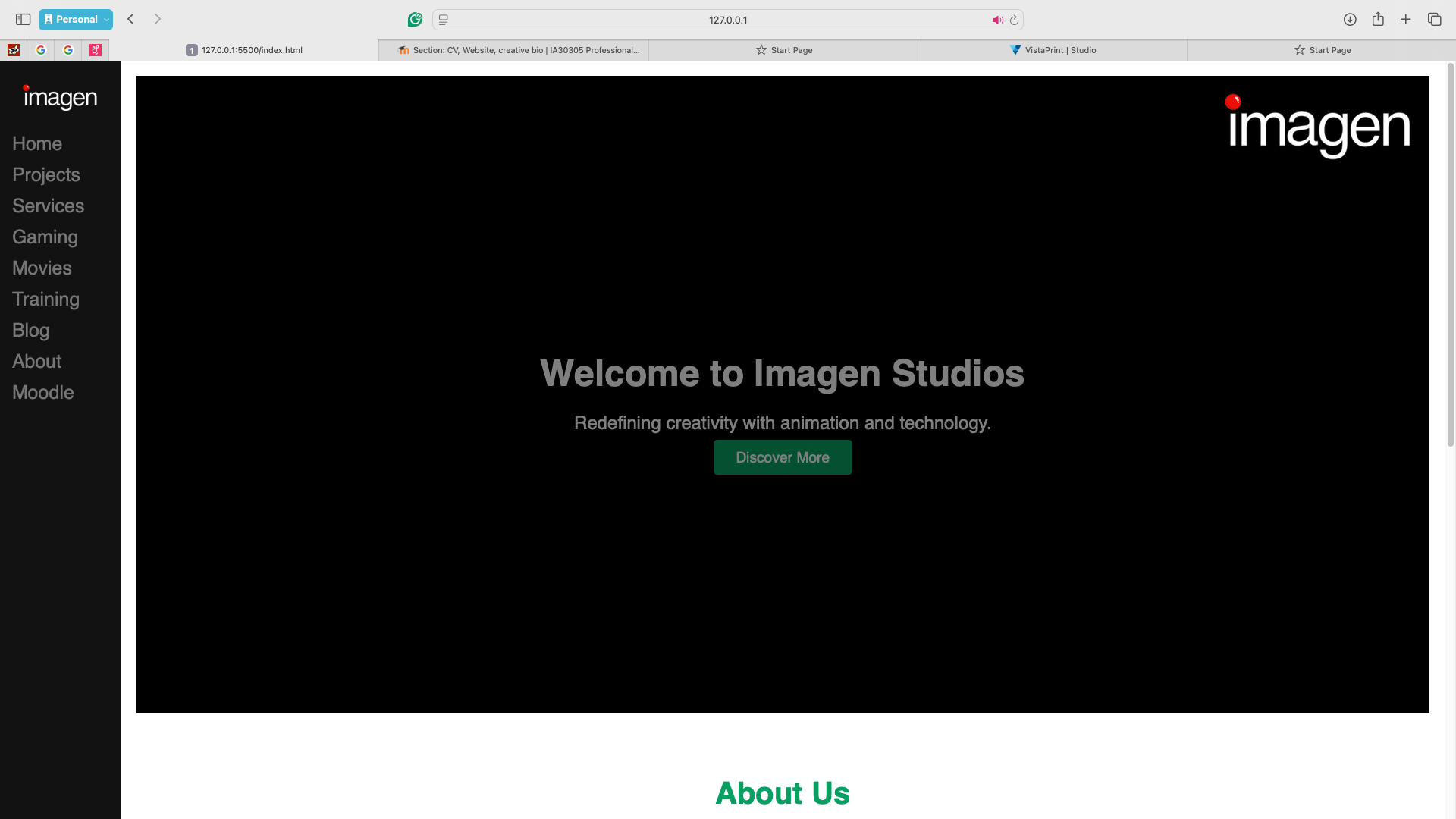Click the Discover More button
The height and width of the screenshot is (819, 1456).
783,457
